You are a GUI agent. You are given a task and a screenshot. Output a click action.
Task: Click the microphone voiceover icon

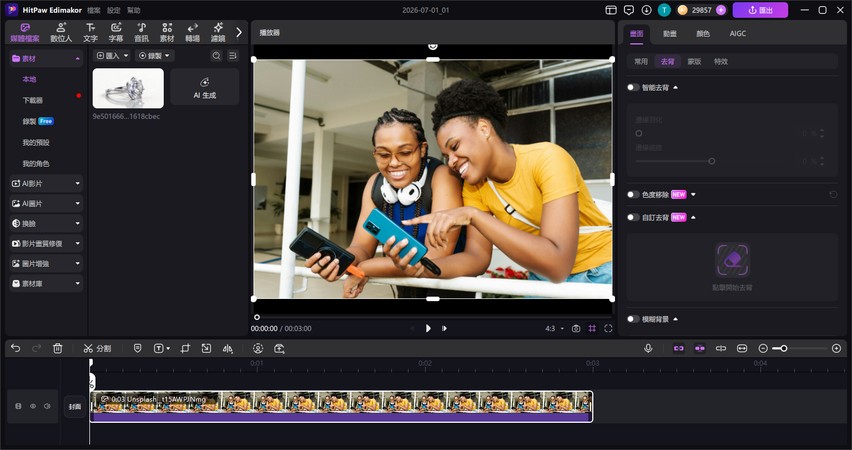648,348
